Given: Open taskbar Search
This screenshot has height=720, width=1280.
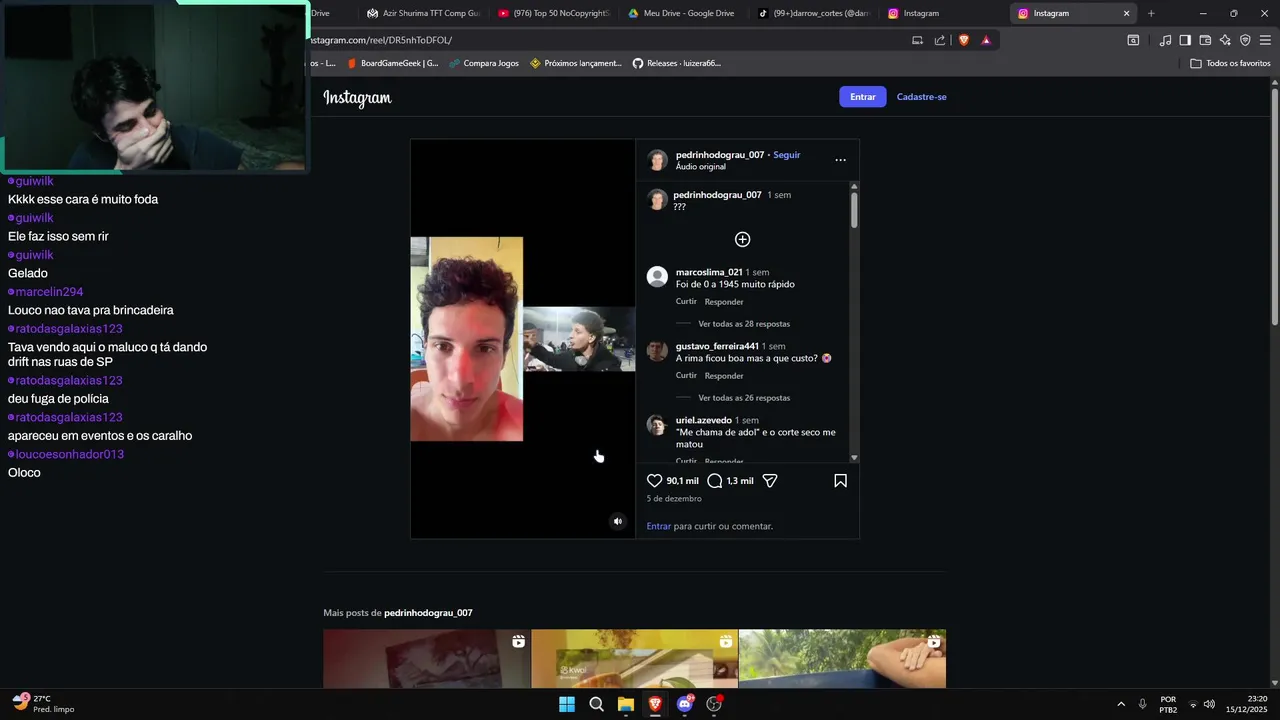Looking at the screenshot, I should tap(596, 704).
